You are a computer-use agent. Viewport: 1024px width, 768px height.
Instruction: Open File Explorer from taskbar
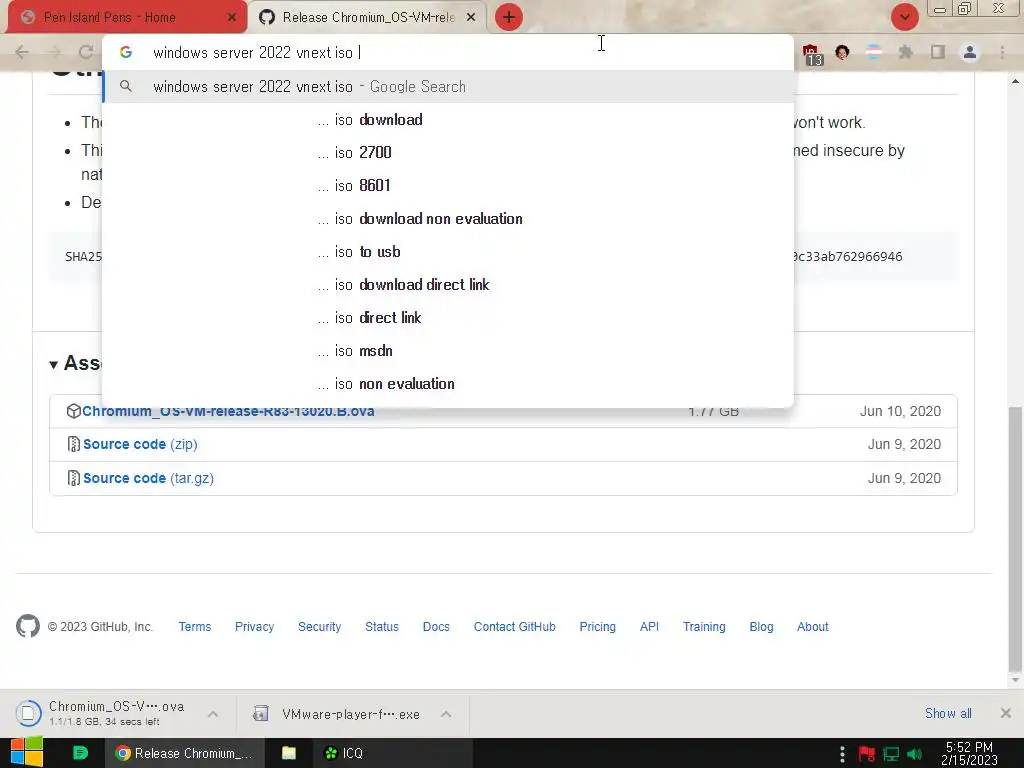click(289, 753)
